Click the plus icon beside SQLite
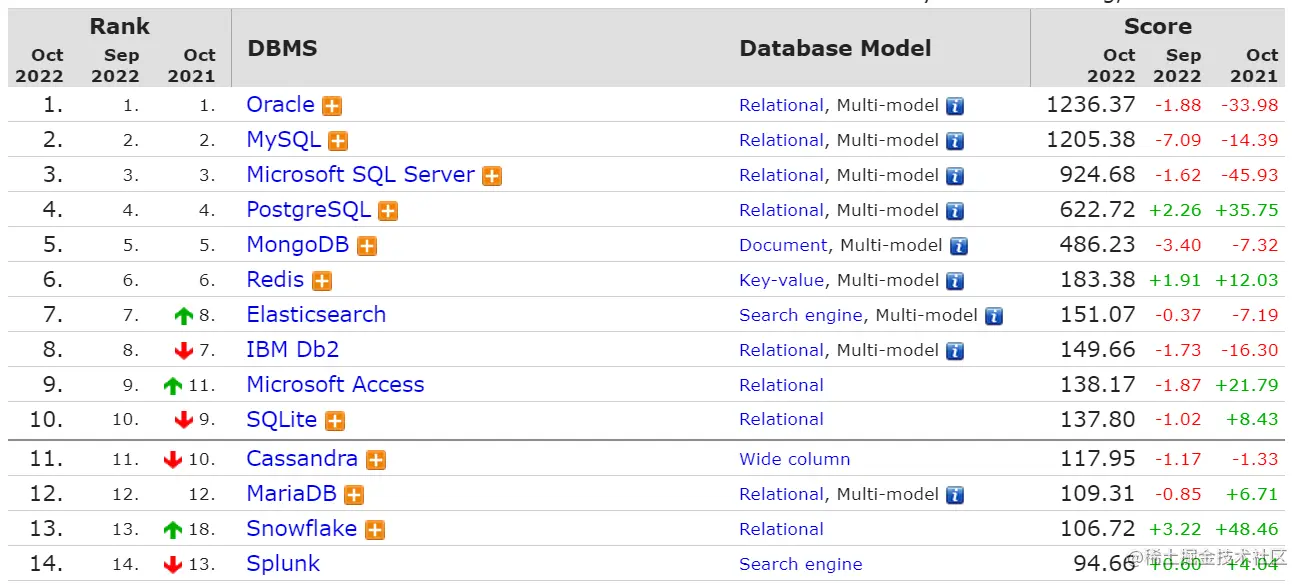The height and width of the screenshot is (586, 1306). pos(335,421)
